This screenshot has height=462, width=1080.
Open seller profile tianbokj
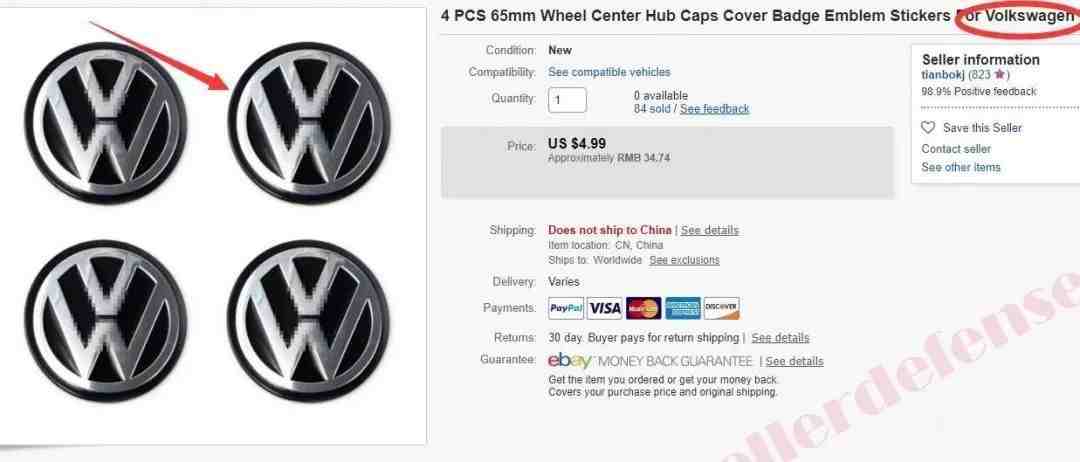pos(943,74)
